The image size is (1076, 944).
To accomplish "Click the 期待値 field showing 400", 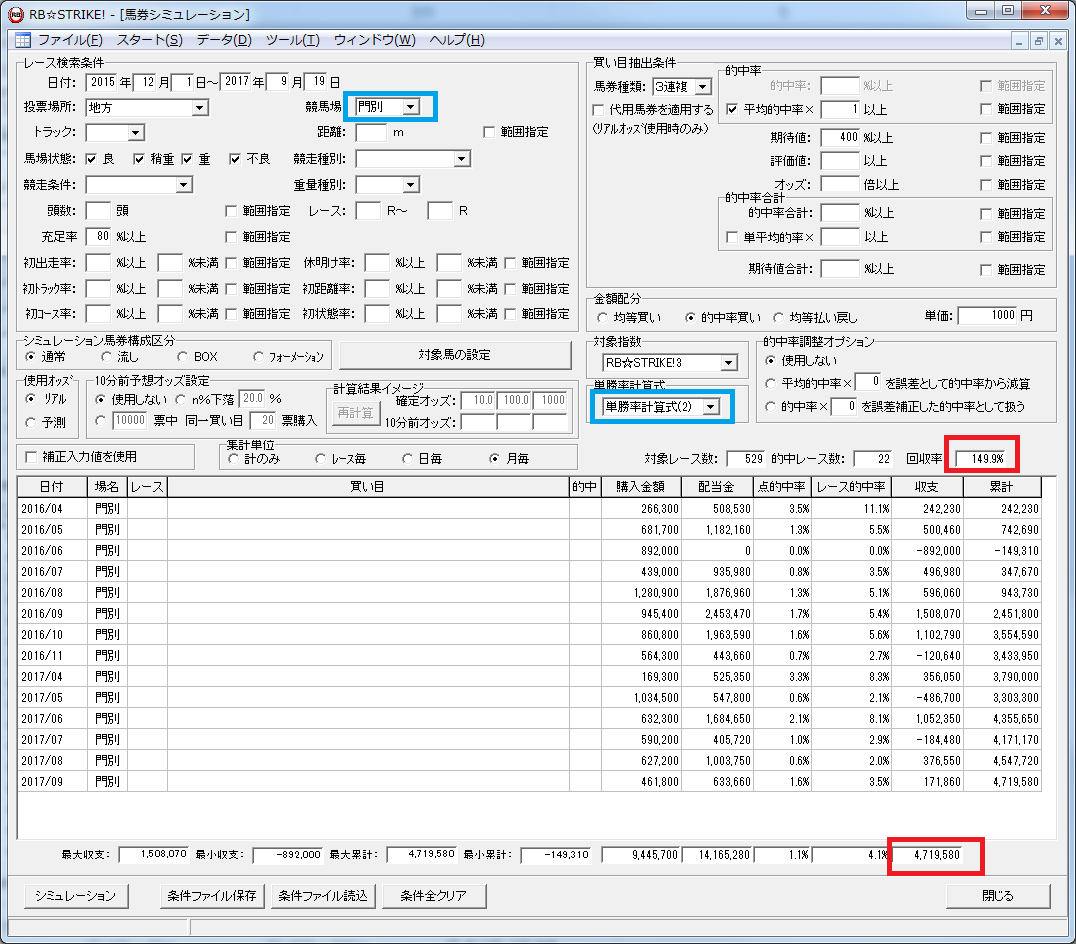I will pos(840,137).
